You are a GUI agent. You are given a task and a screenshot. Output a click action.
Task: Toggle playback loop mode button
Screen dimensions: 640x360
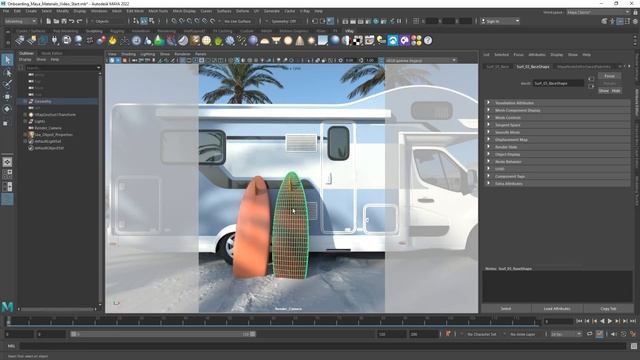tap(590, 334)
